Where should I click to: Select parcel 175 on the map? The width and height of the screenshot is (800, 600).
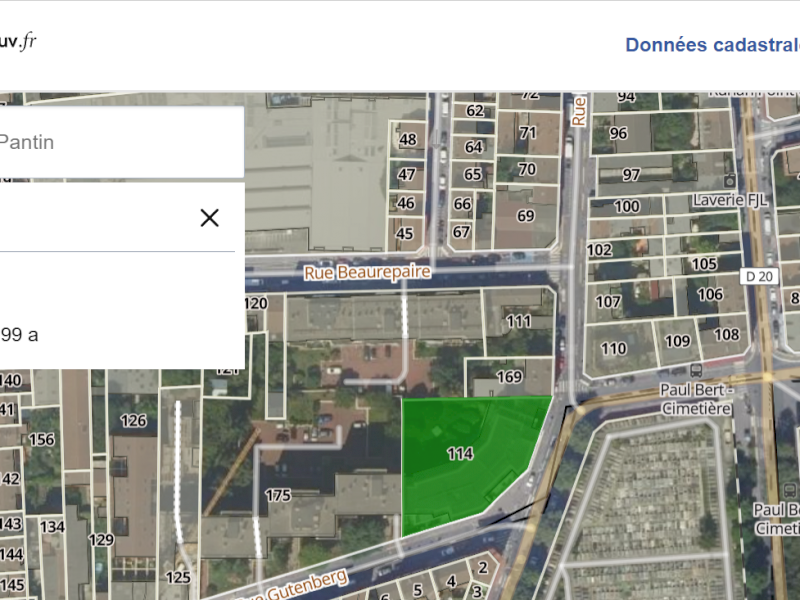(278, 496)
